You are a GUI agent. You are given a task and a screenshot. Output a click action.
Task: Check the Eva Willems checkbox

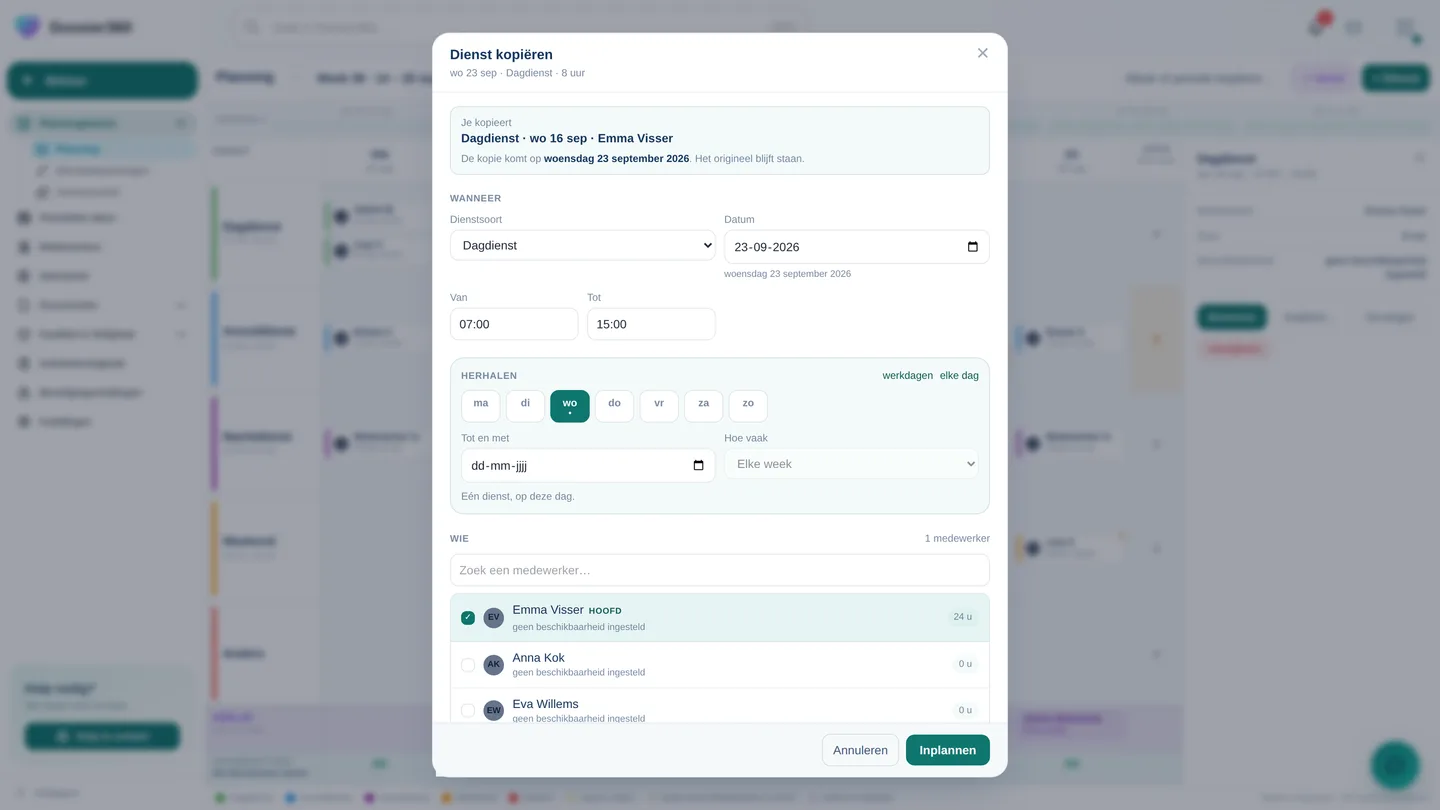[468, 711]
